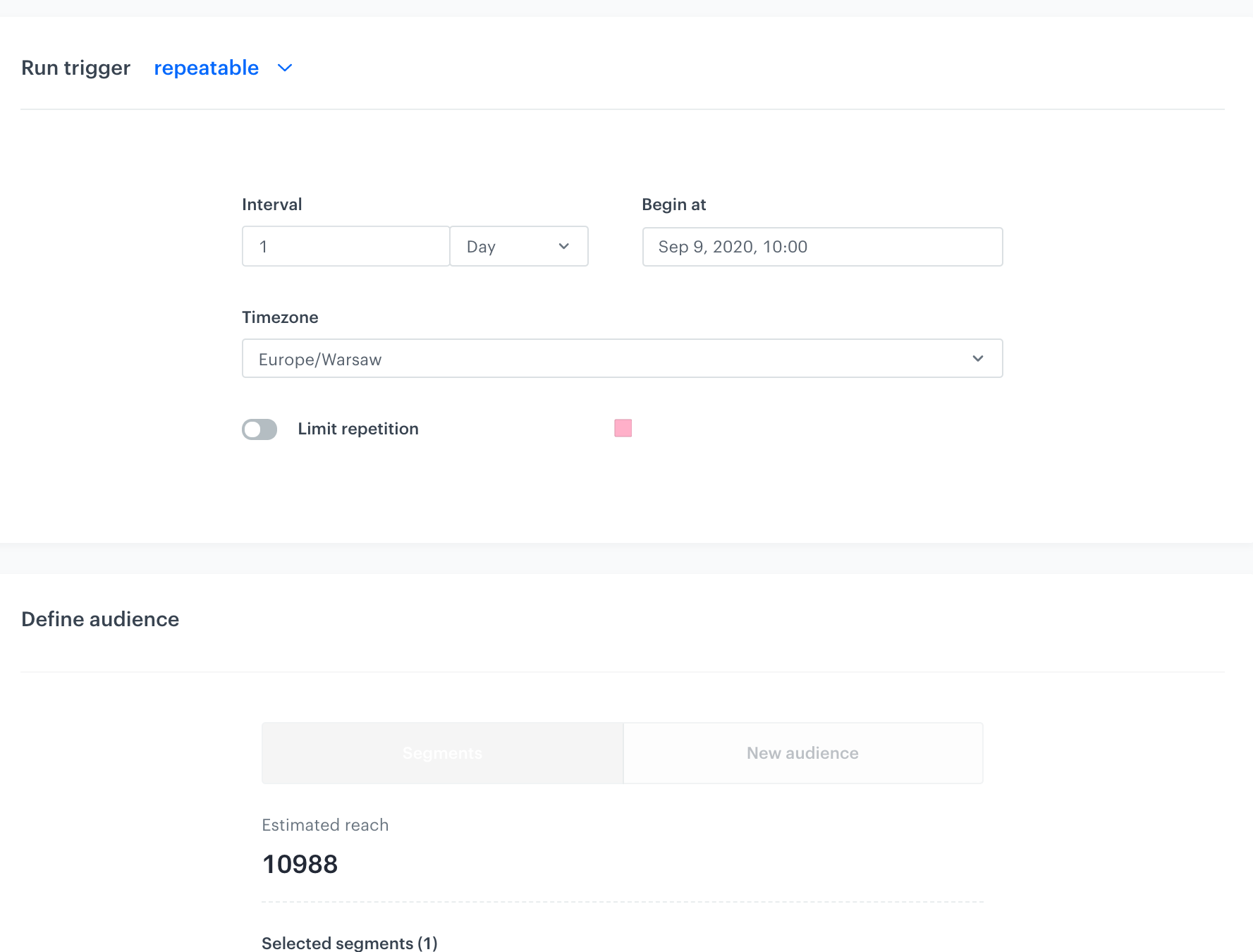Click the Europe/Warsaw timezone field
Viewport: 1253px width, 952px height.
coord(622,358)
